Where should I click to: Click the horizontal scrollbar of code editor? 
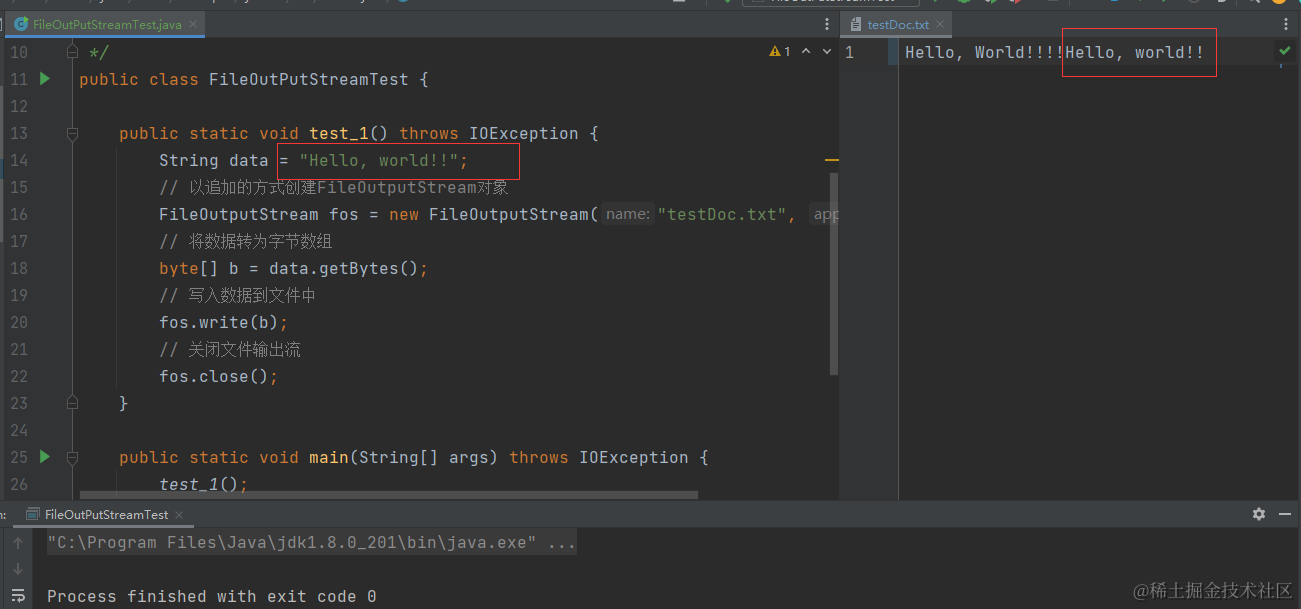tap(389, 494)
